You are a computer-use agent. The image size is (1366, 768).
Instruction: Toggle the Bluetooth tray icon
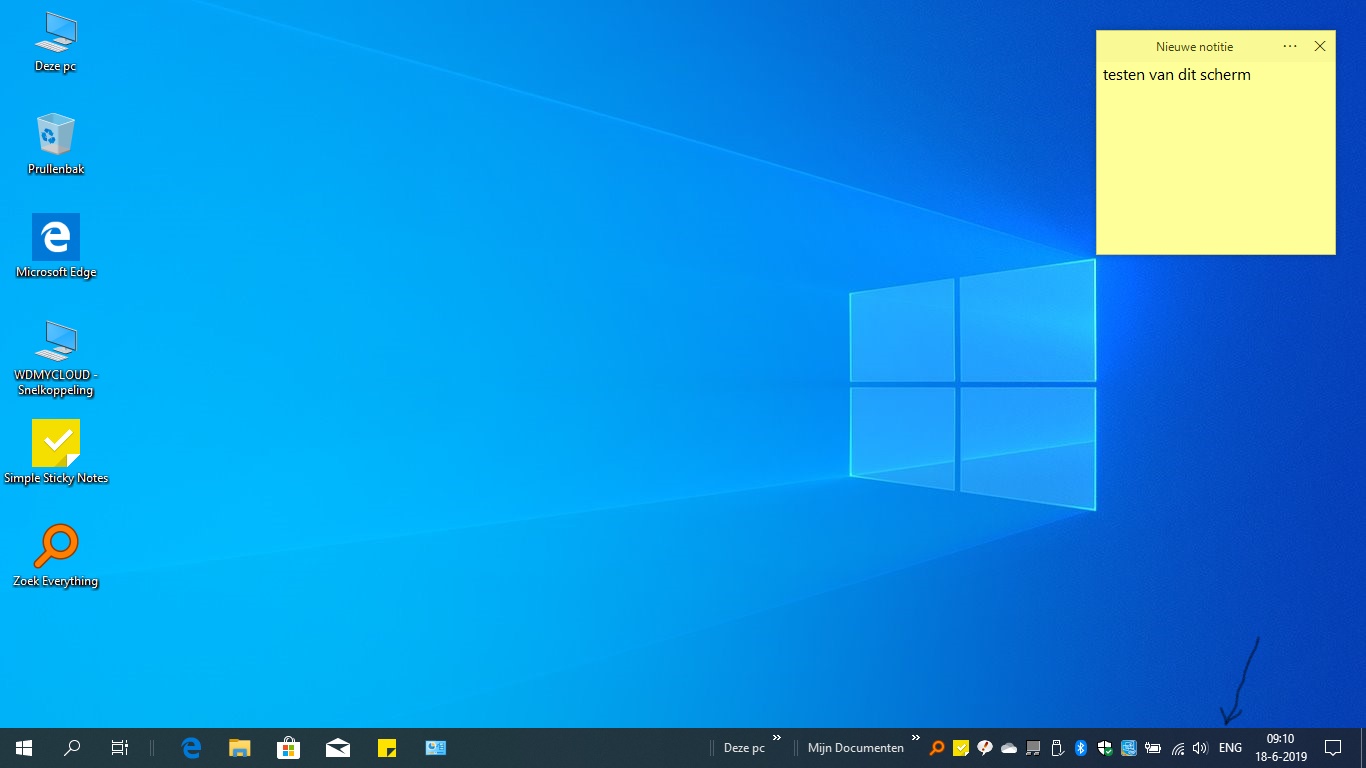(x=1081, y=748)
